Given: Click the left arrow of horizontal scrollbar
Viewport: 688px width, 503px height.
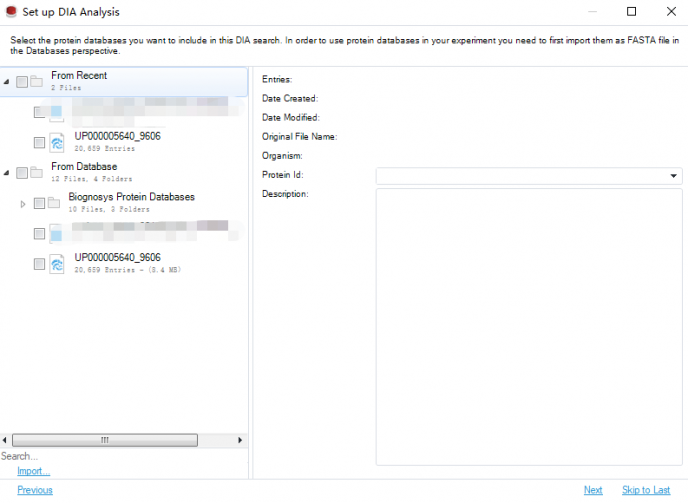Looking at the screenshot, I should click(6, 440).
